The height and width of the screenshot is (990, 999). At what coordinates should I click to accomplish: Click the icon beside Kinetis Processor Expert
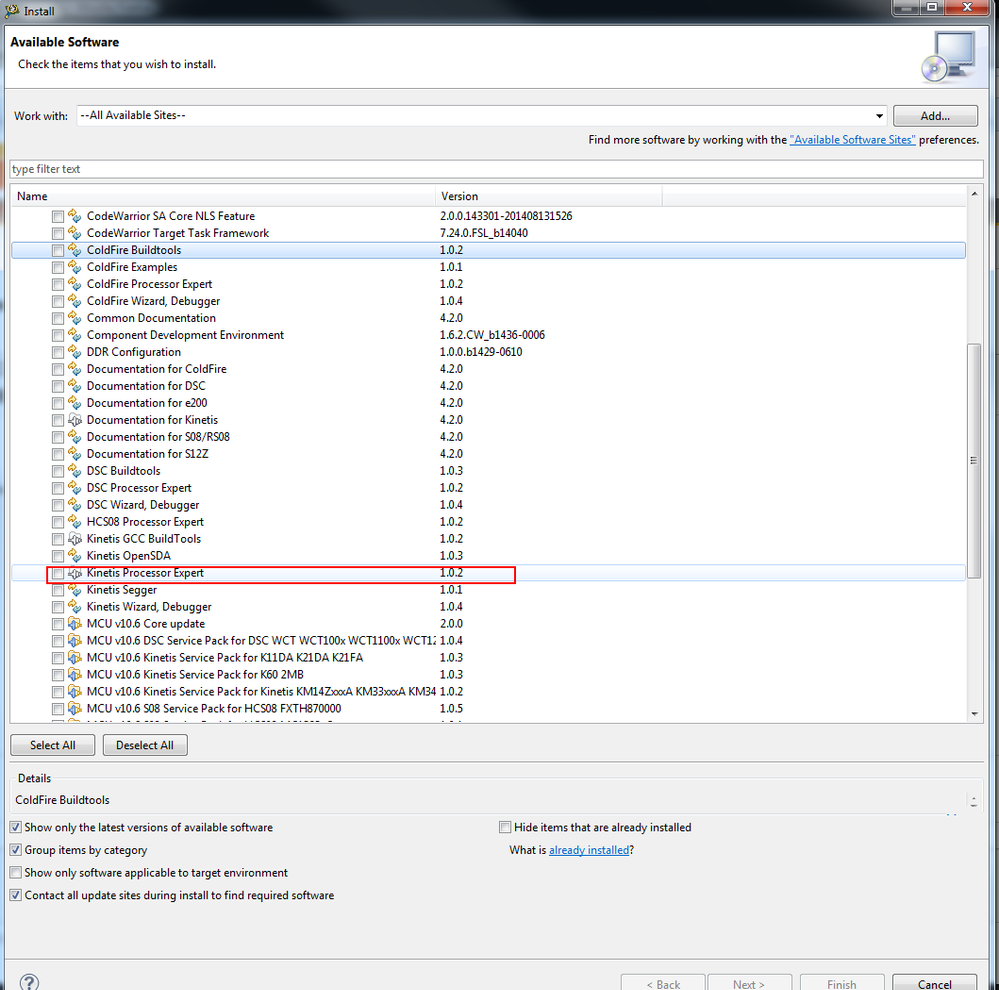coord(75,573)
